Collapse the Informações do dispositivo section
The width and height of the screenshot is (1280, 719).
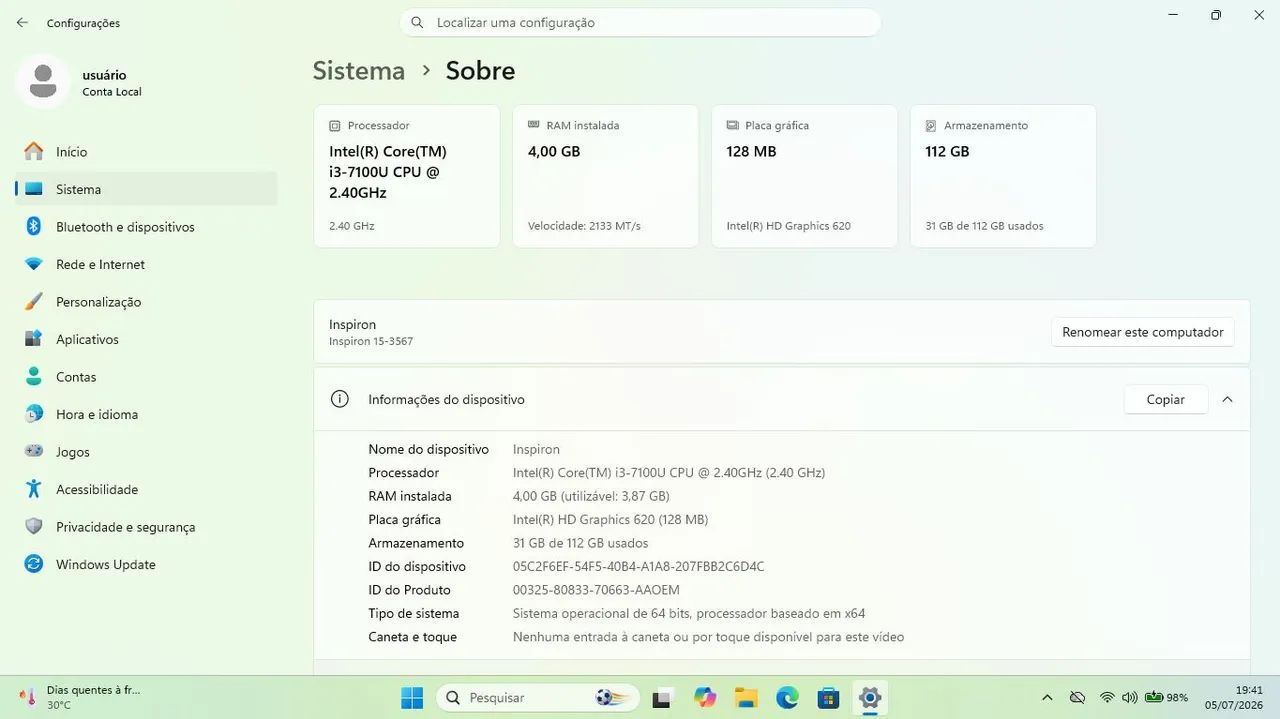[x=1227, y=399]
